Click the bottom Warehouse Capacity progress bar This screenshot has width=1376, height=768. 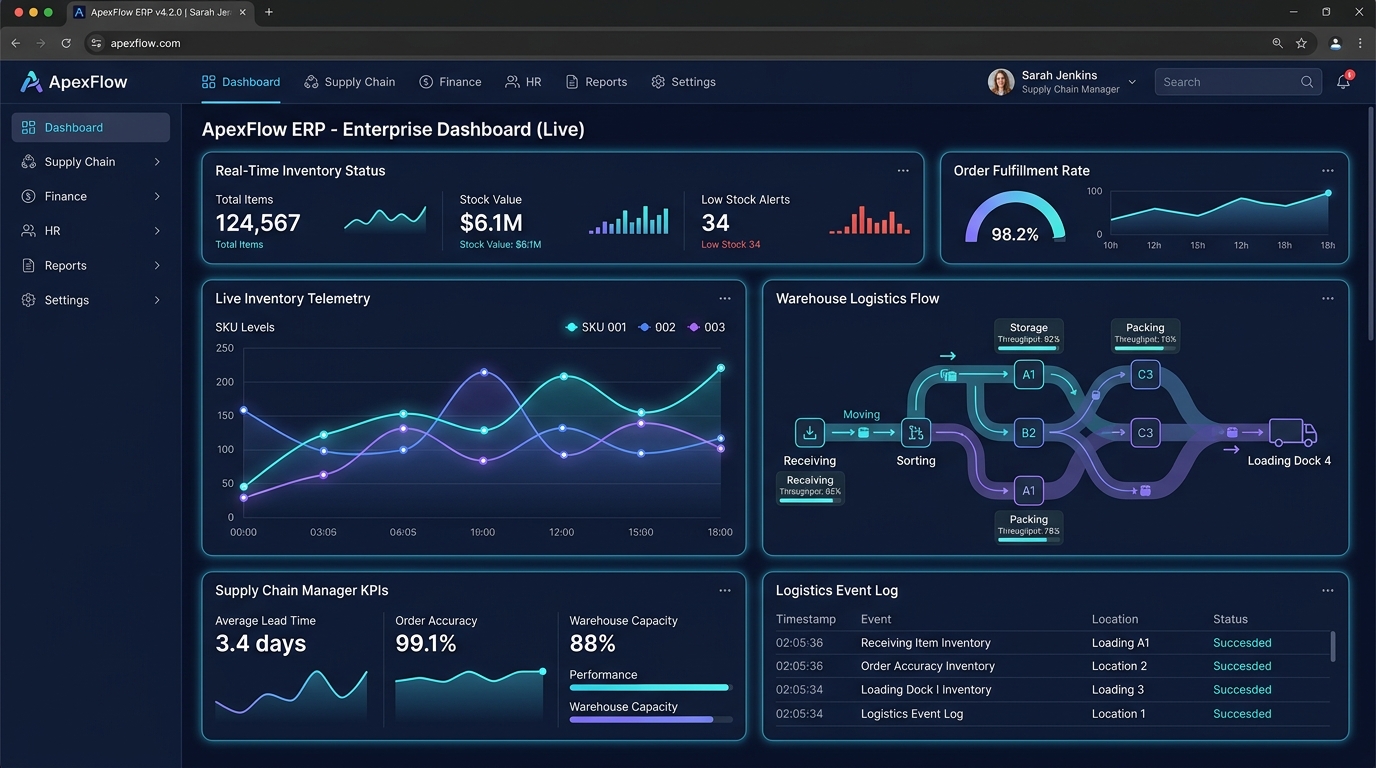pyautogui.click(x=650, y=719)
